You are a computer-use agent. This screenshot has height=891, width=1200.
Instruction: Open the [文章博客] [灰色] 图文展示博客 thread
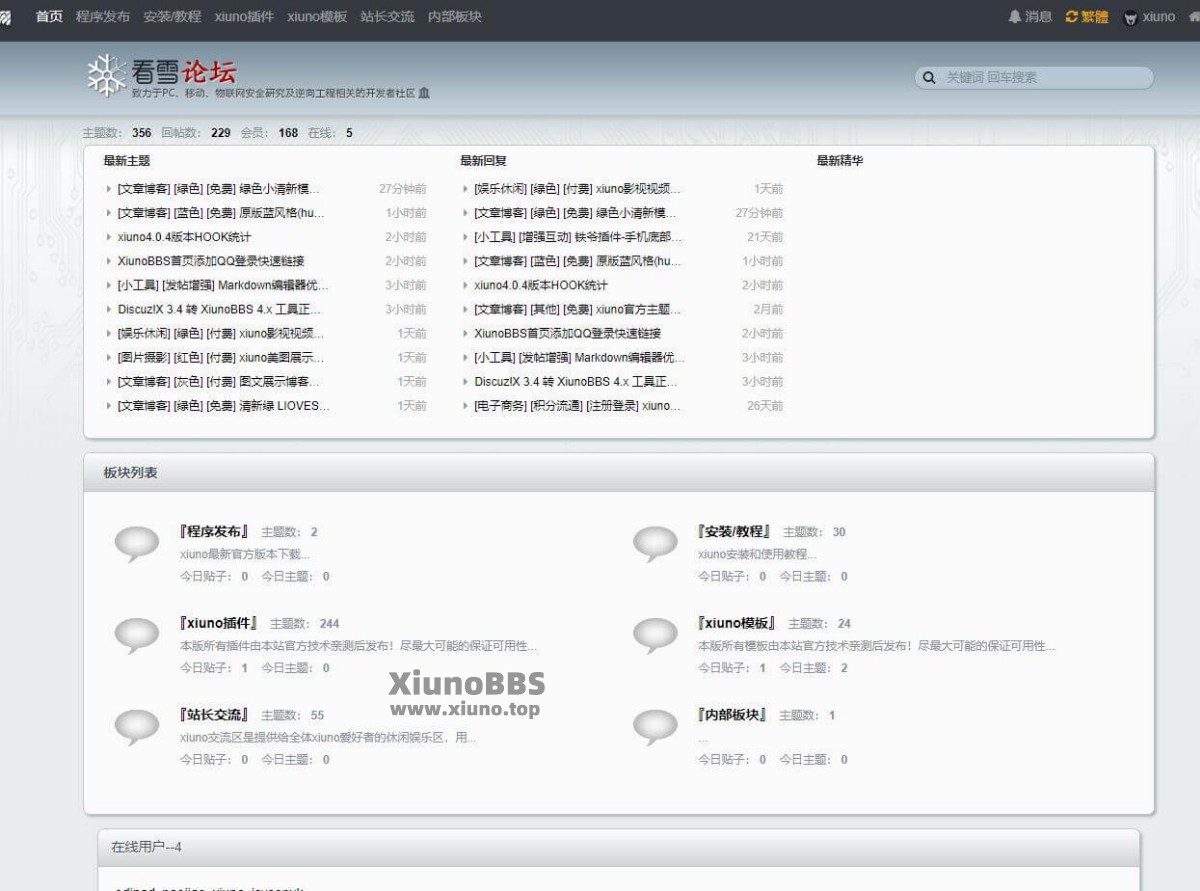(x=219, y=381)
